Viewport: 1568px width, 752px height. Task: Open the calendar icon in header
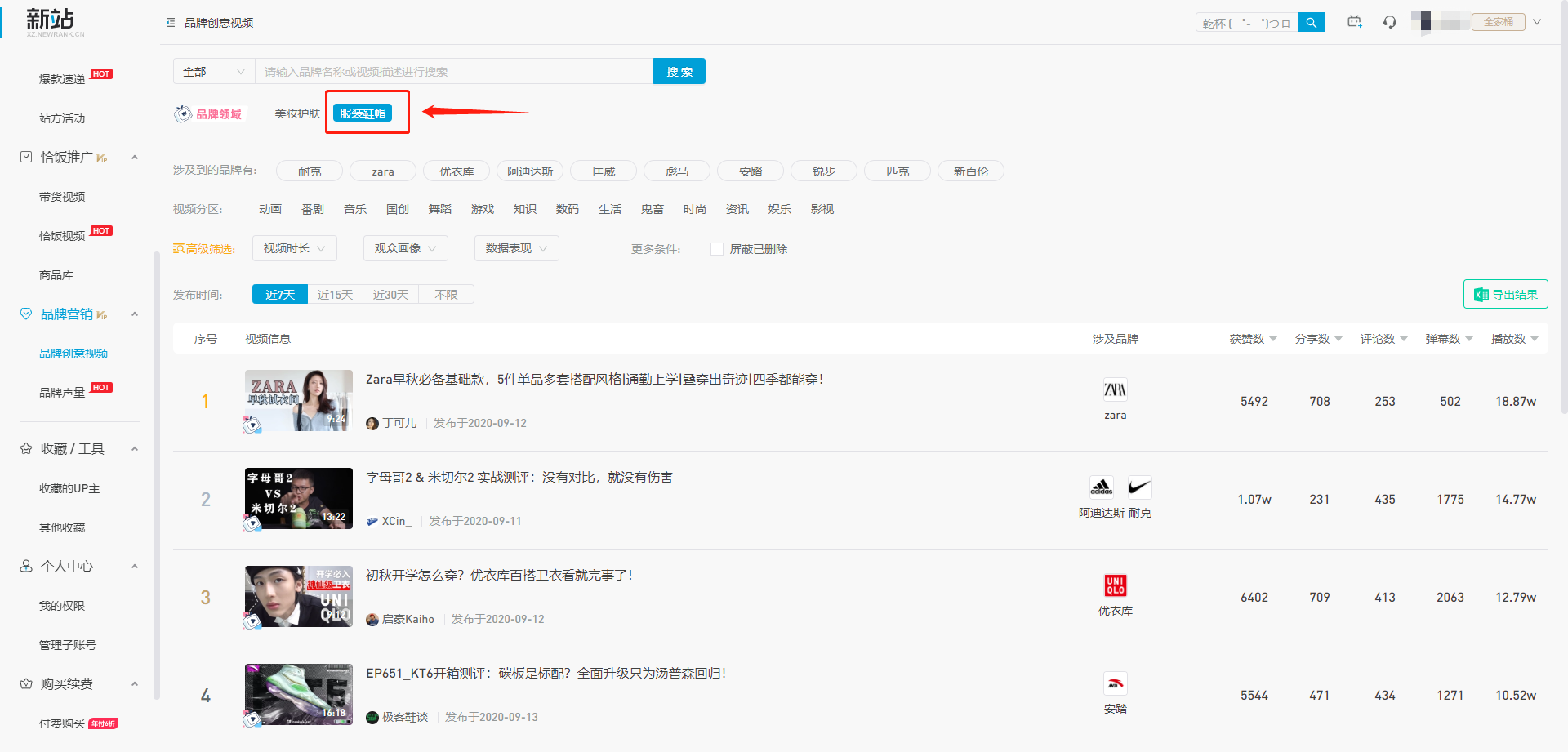tap(1355, 22)
